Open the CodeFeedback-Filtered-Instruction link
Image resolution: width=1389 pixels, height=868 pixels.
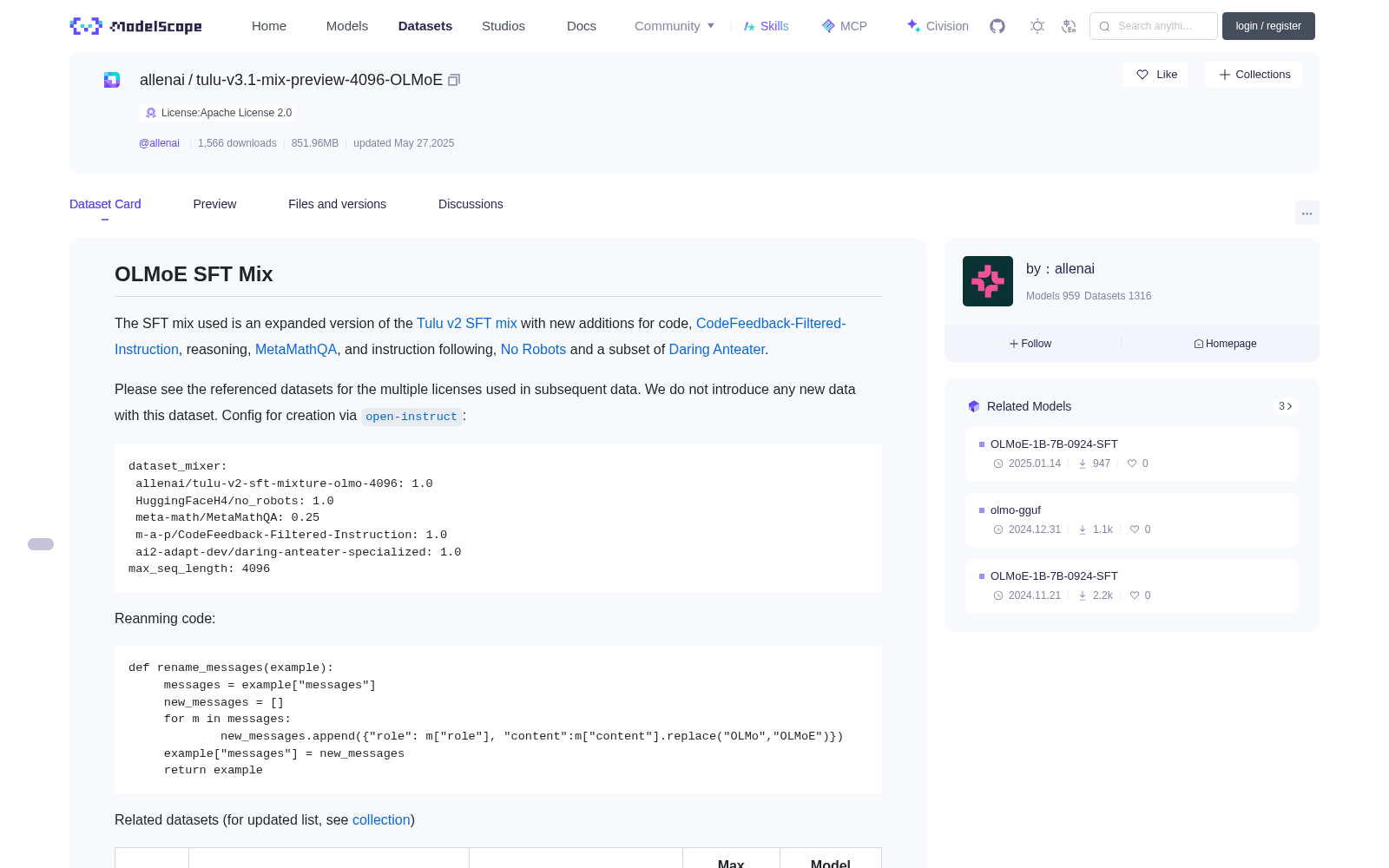[771, 323]
